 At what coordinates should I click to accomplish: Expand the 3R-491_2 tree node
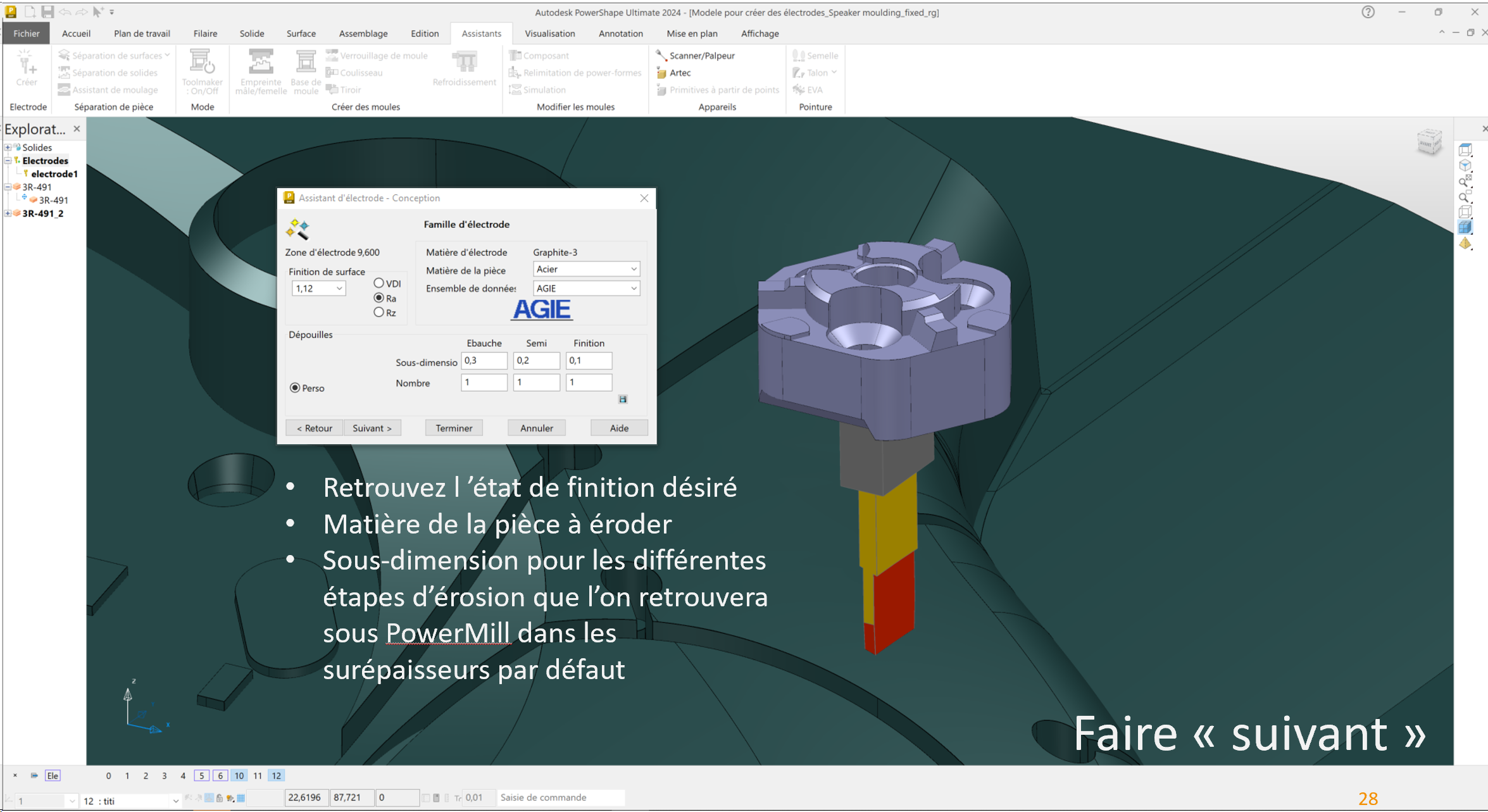8,213
